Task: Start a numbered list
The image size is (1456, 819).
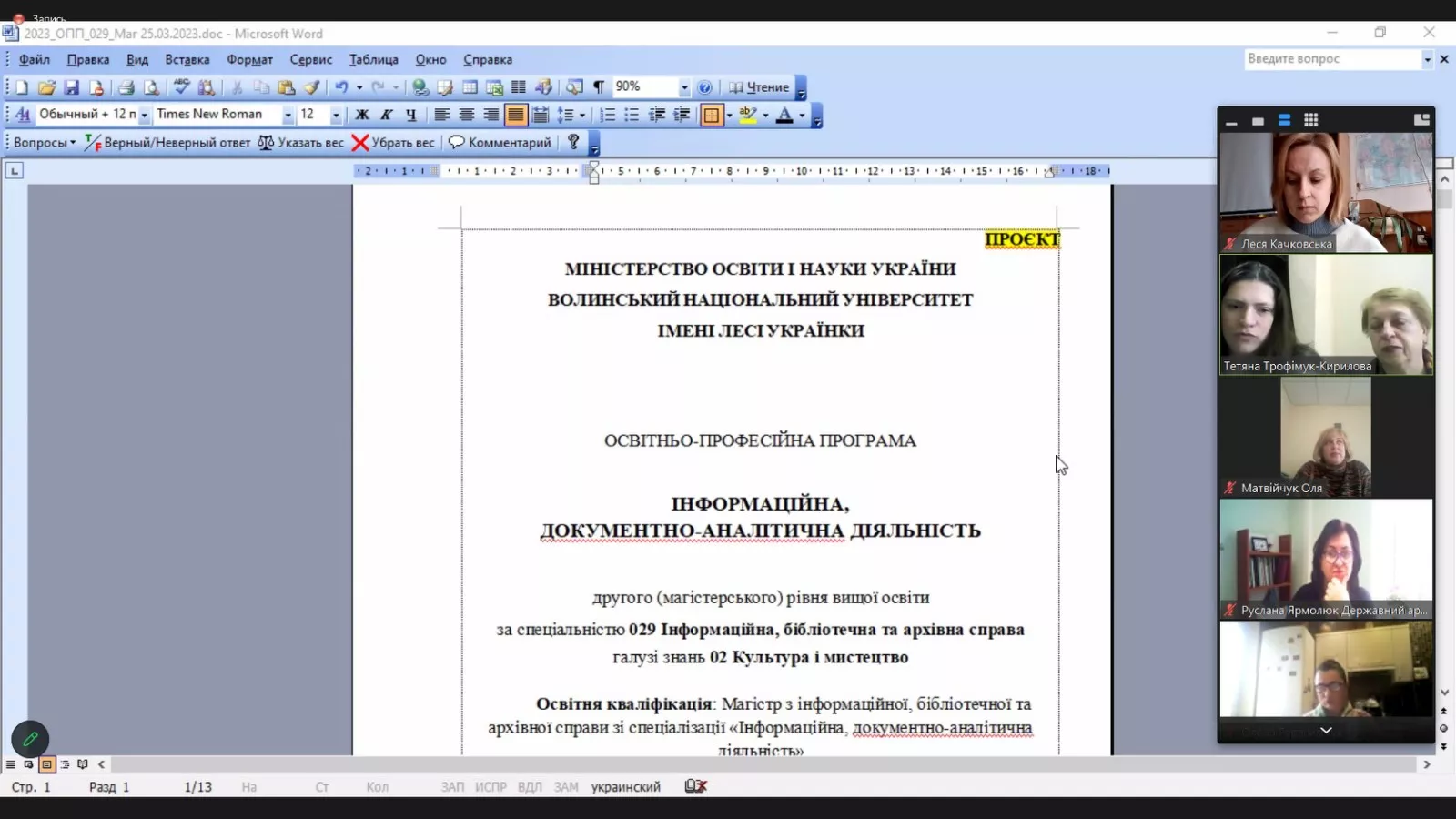Action: [x=607, y=115]
